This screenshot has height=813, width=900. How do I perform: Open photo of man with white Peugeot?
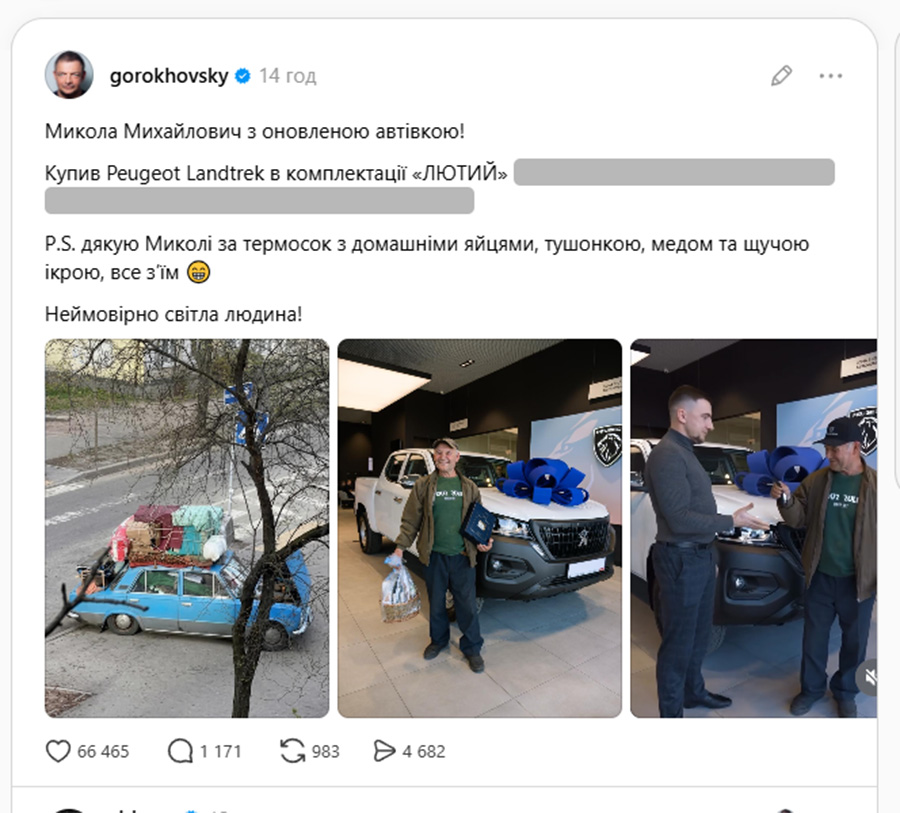pos(480,528)
